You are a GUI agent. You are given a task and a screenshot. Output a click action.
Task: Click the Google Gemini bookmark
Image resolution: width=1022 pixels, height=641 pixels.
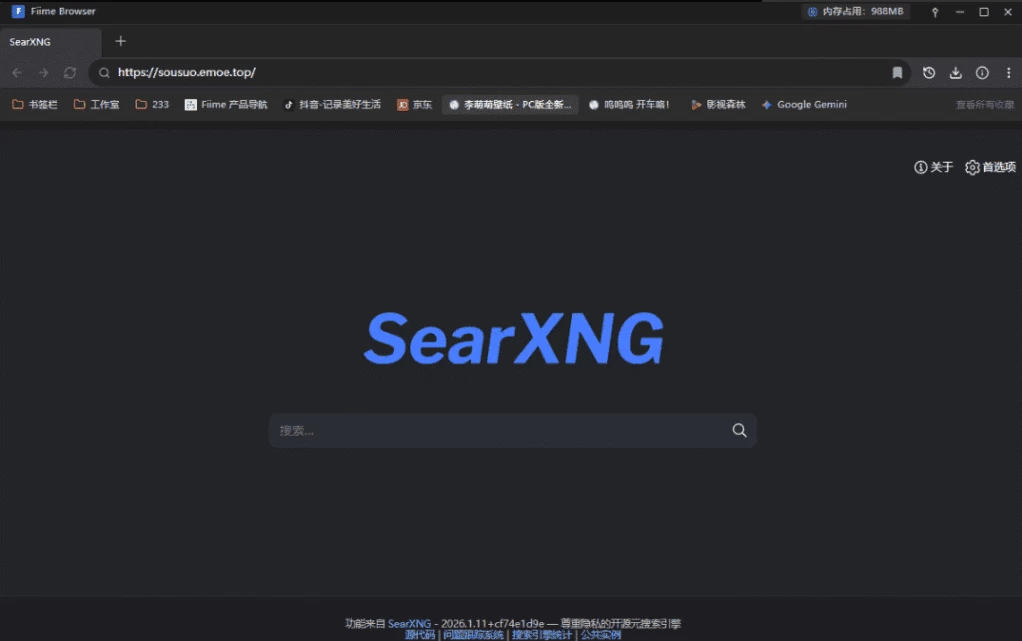click(x=804, y=105)
